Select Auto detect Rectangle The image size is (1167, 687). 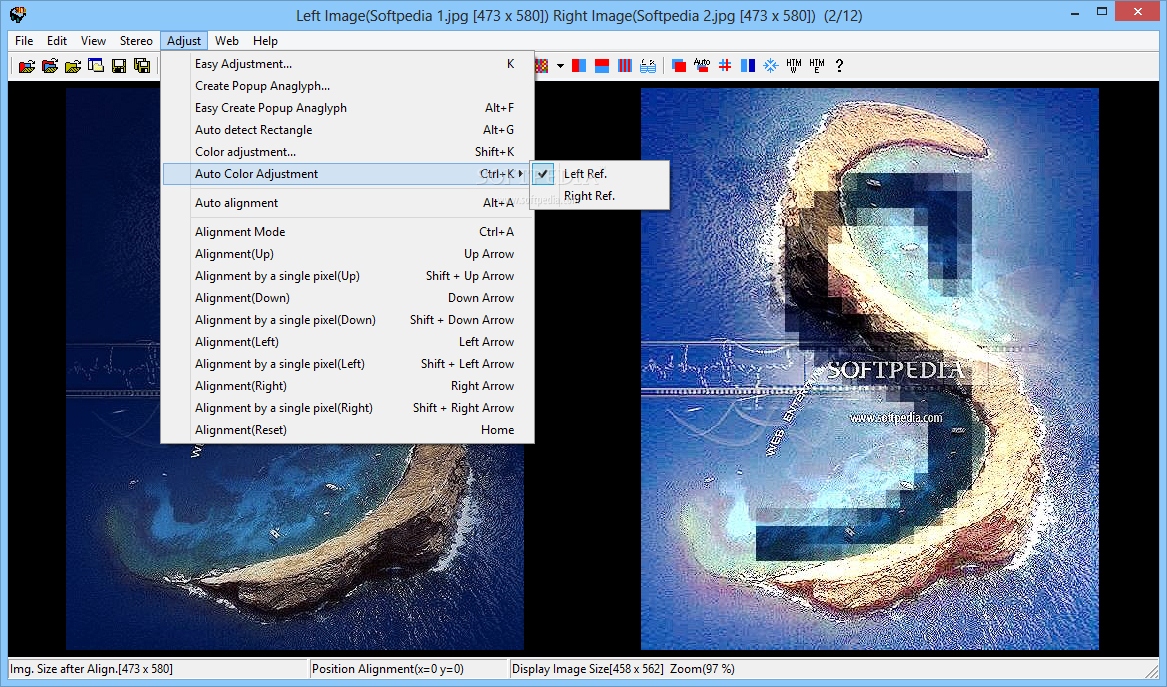point(348,130)
